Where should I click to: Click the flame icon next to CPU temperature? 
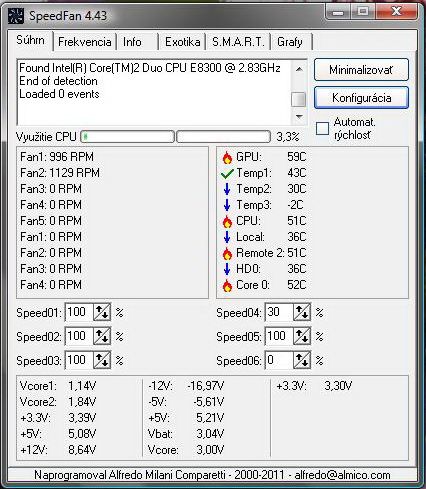click(x=227, y=221)
